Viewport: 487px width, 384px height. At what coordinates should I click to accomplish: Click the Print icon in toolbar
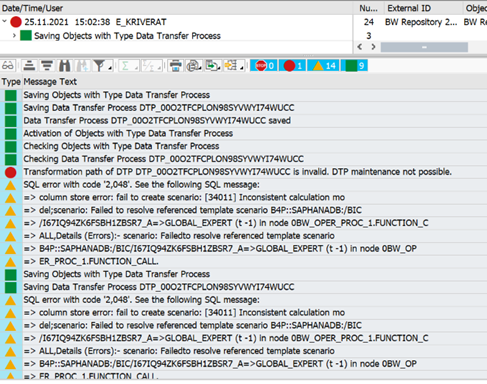176,65
